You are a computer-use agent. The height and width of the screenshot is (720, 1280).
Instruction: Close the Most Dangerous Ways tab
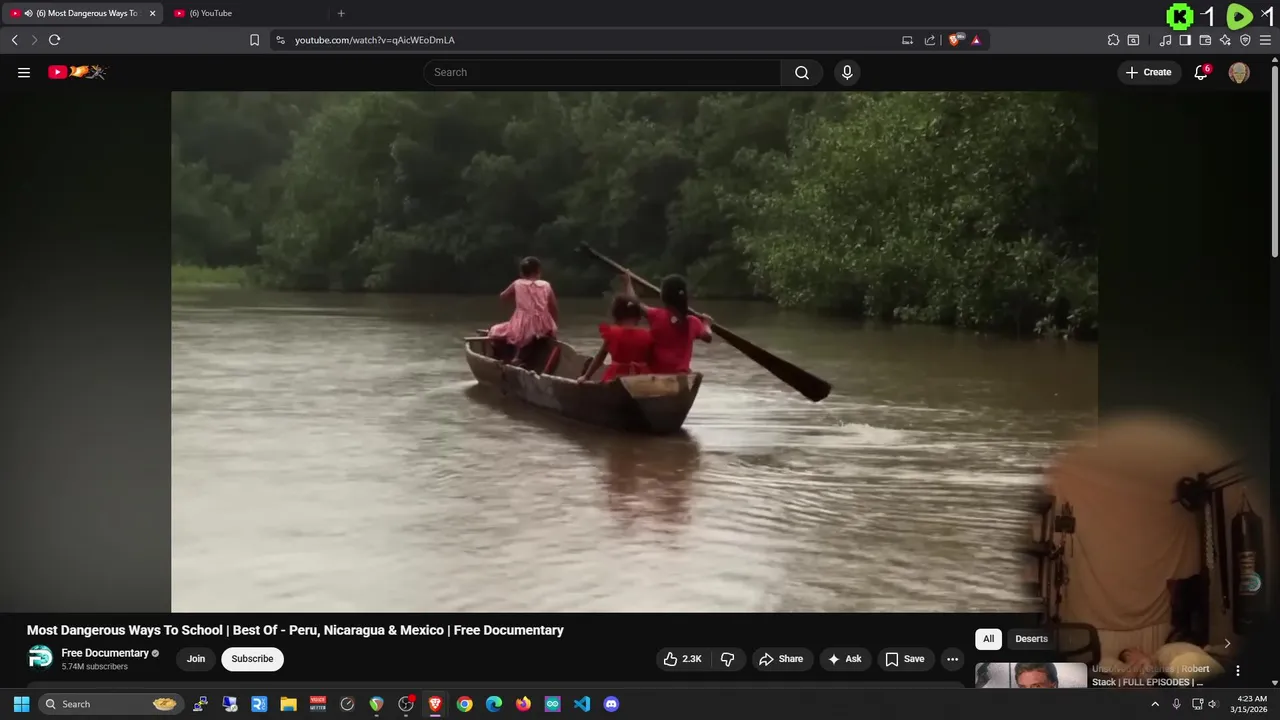coord(153,13)
